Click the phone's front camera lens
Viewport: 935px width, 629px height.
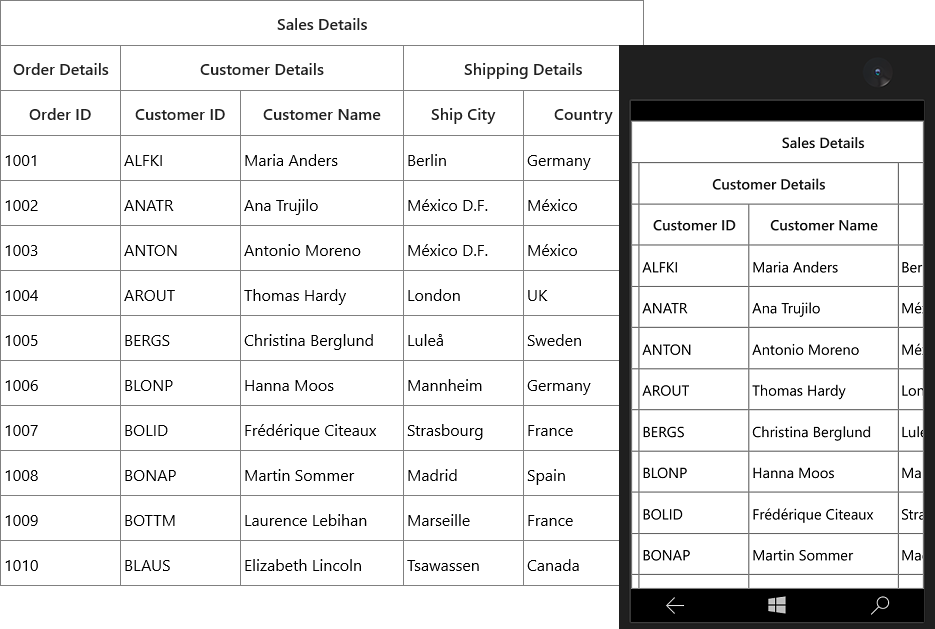(878, 73)
